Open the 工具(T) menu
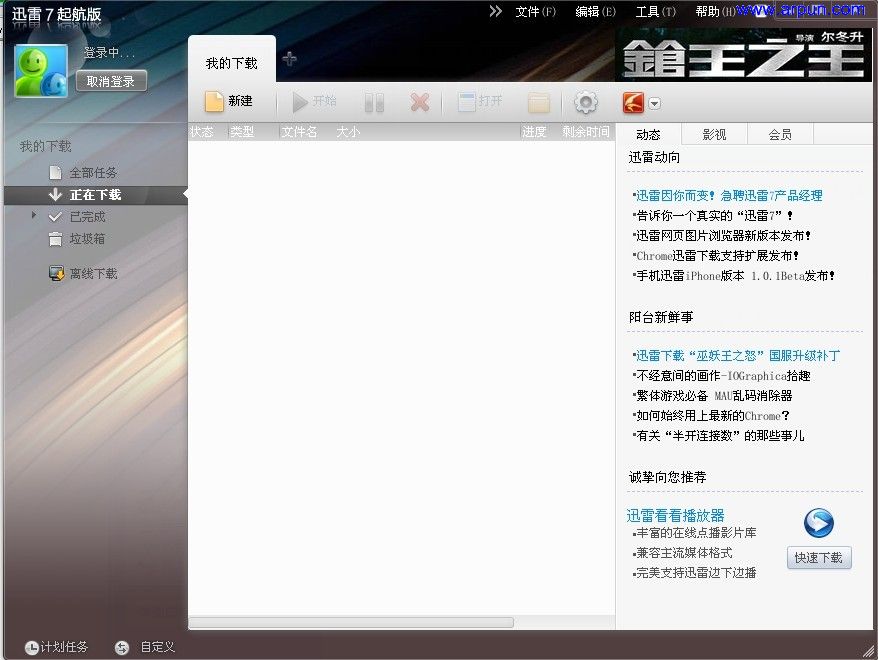The width and height of the screenshot is (878, 660). point(656,12)
